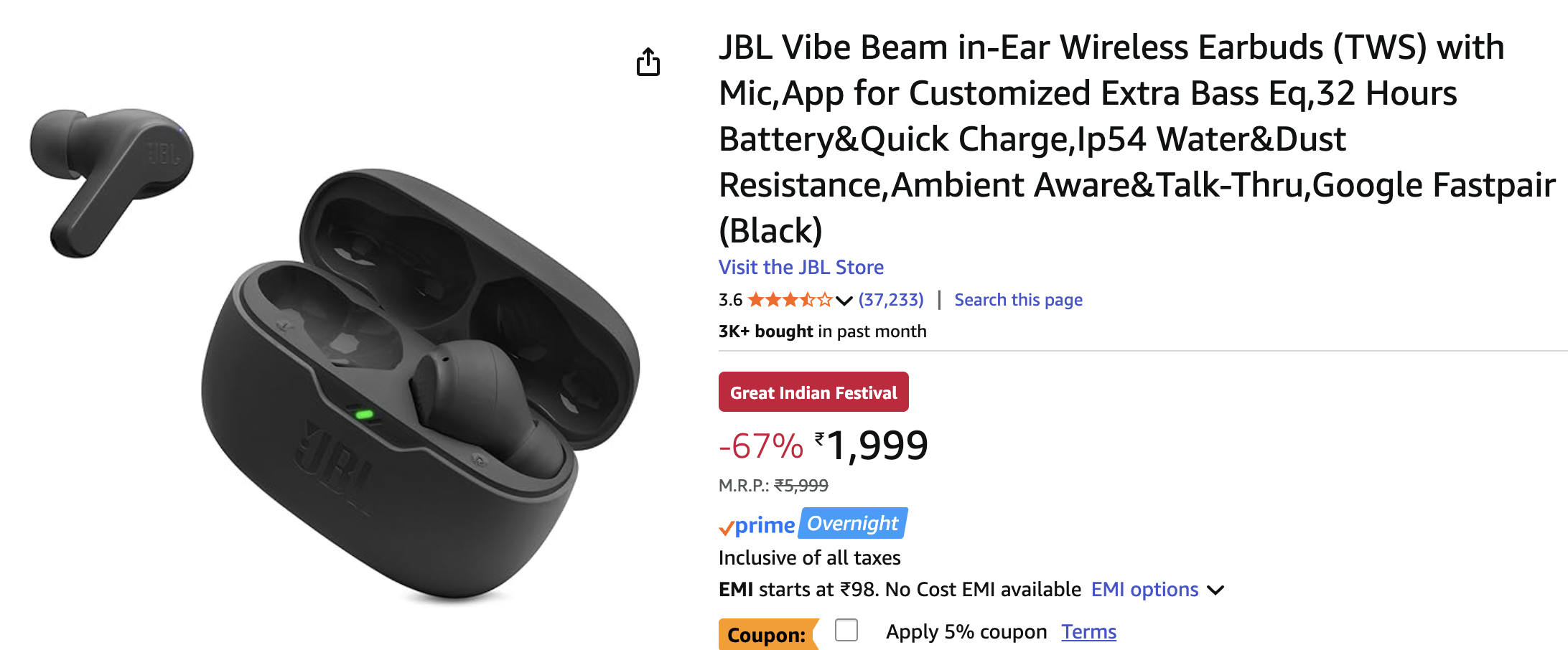The height and width of the screenshot is (650, 1568).
Task: Tick the Apply 5% coupon checkbox
Action: click(846, 631)
